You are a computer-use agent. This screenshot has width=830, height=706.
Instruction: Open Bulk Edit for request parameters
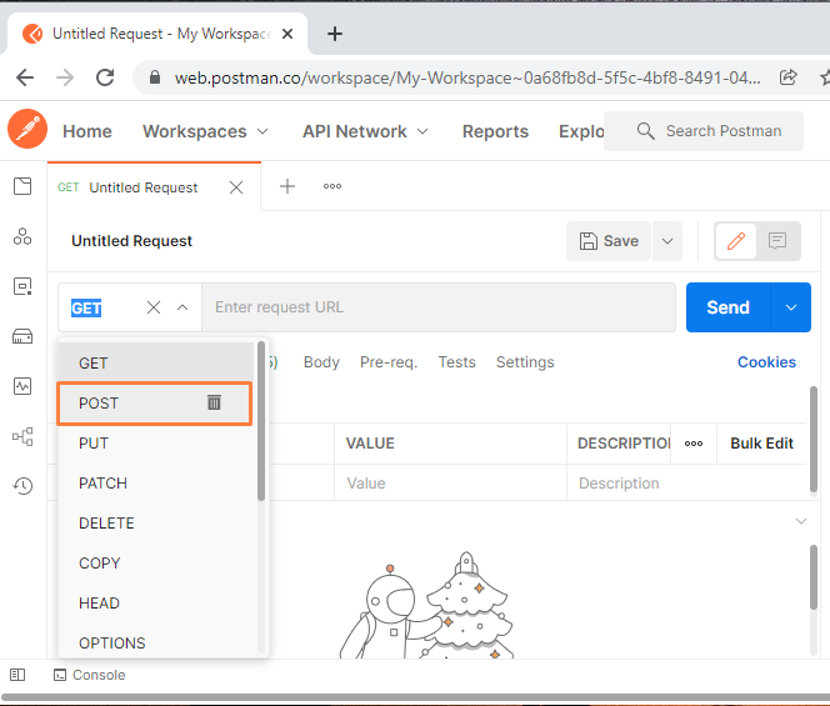(761, 443)
